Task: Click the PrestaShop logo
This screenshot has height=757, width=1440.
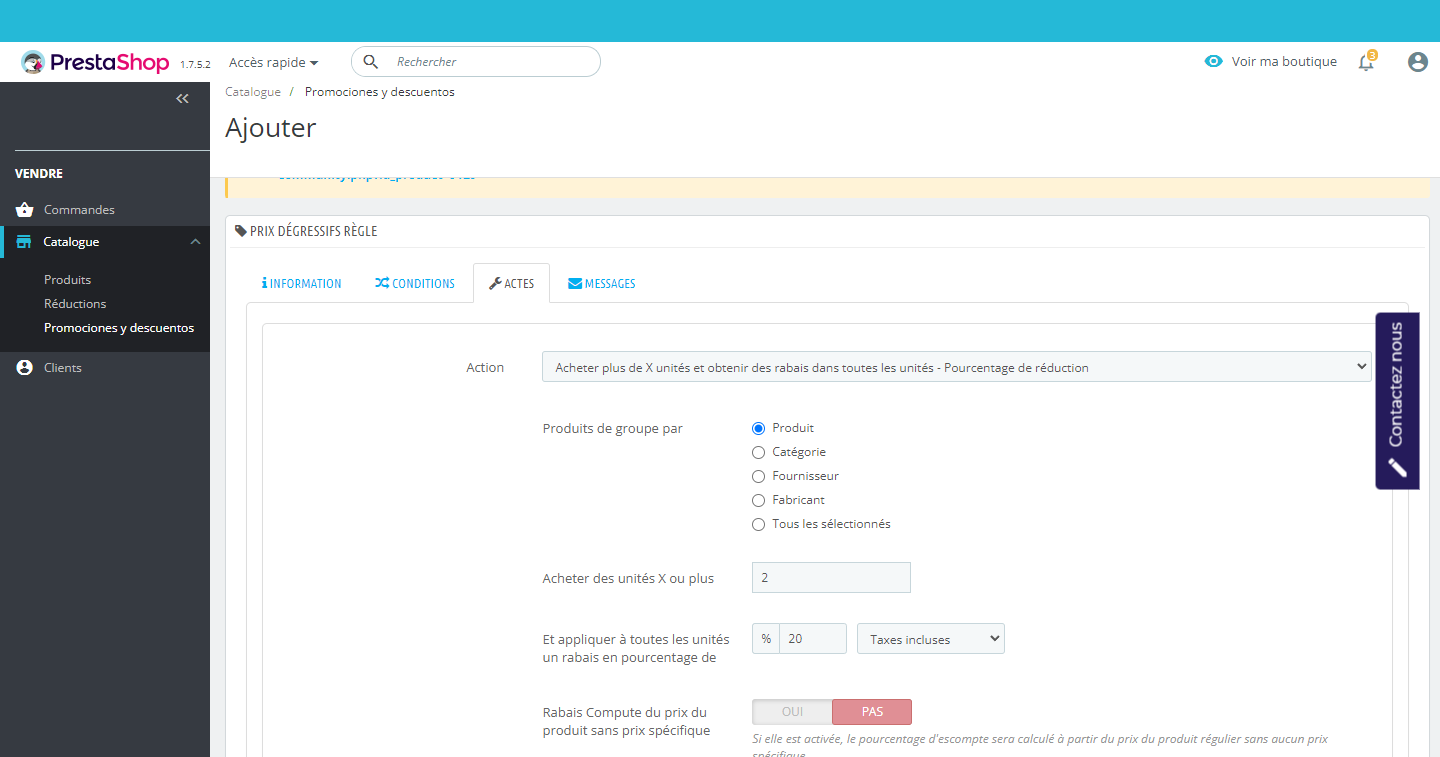Action: click(95, 62)
